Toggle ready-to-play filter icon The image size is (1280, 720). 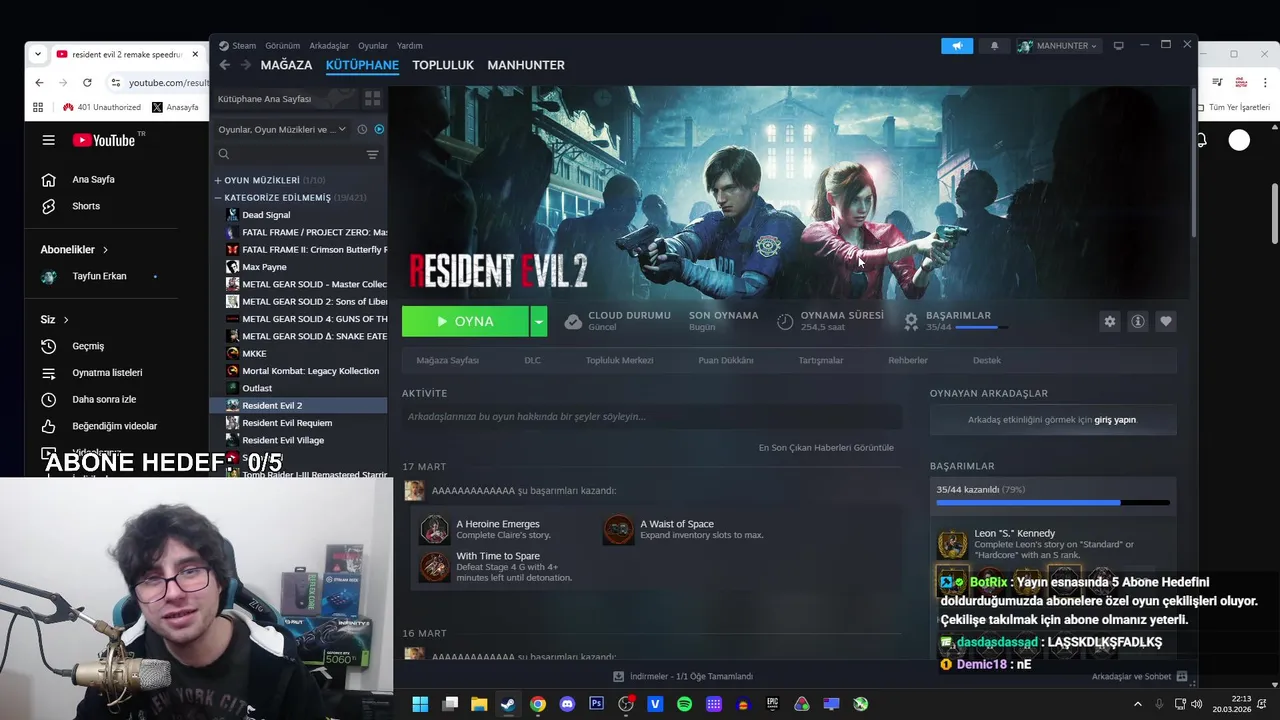(379, 129)
